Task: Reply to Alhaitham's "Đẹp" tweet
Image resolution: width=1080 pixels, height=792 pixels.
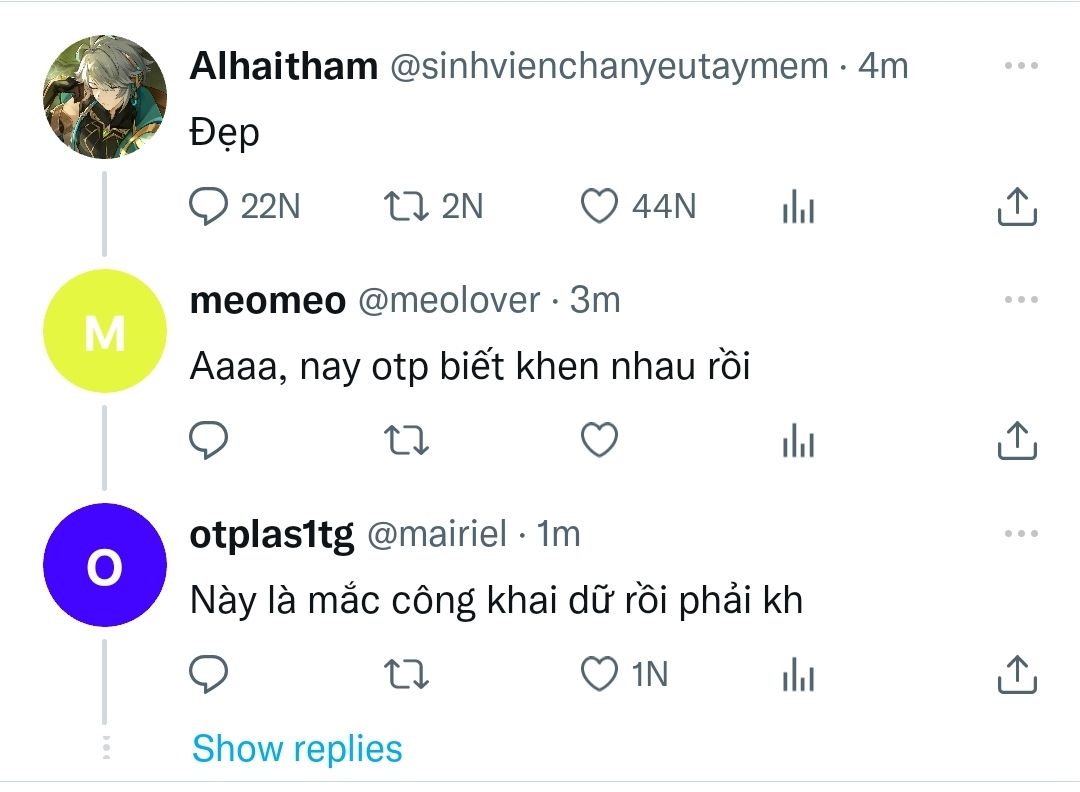Action: (x=208, y=207)
